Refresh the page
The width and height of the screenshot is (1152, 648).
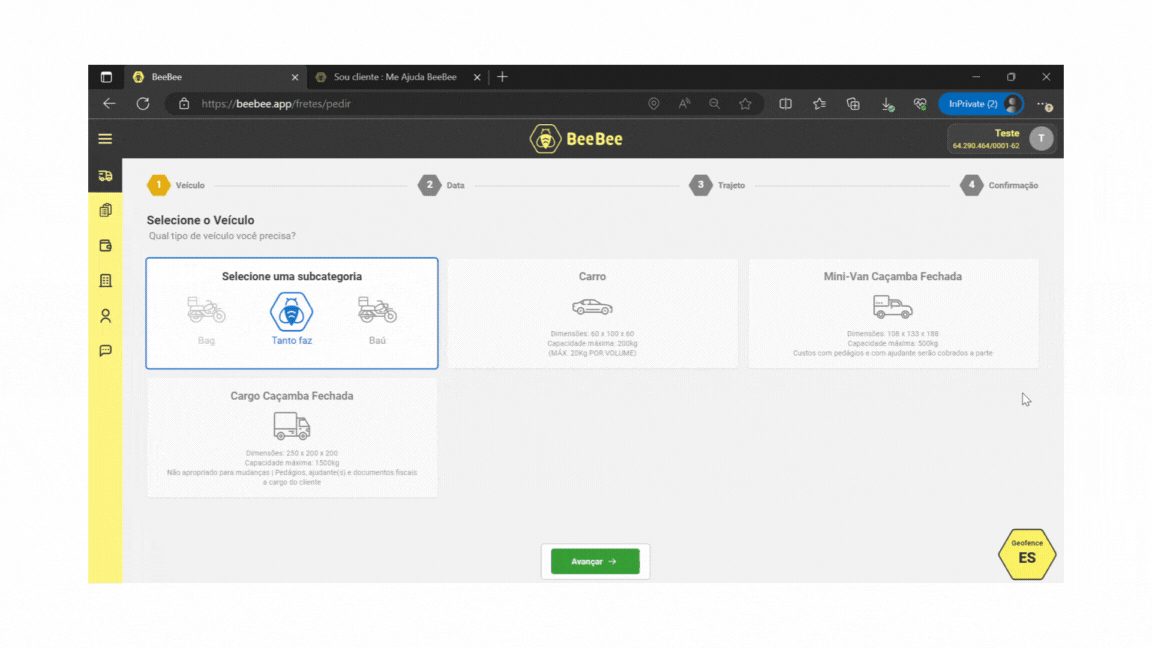pyautogui.click(x=143, y=104)
